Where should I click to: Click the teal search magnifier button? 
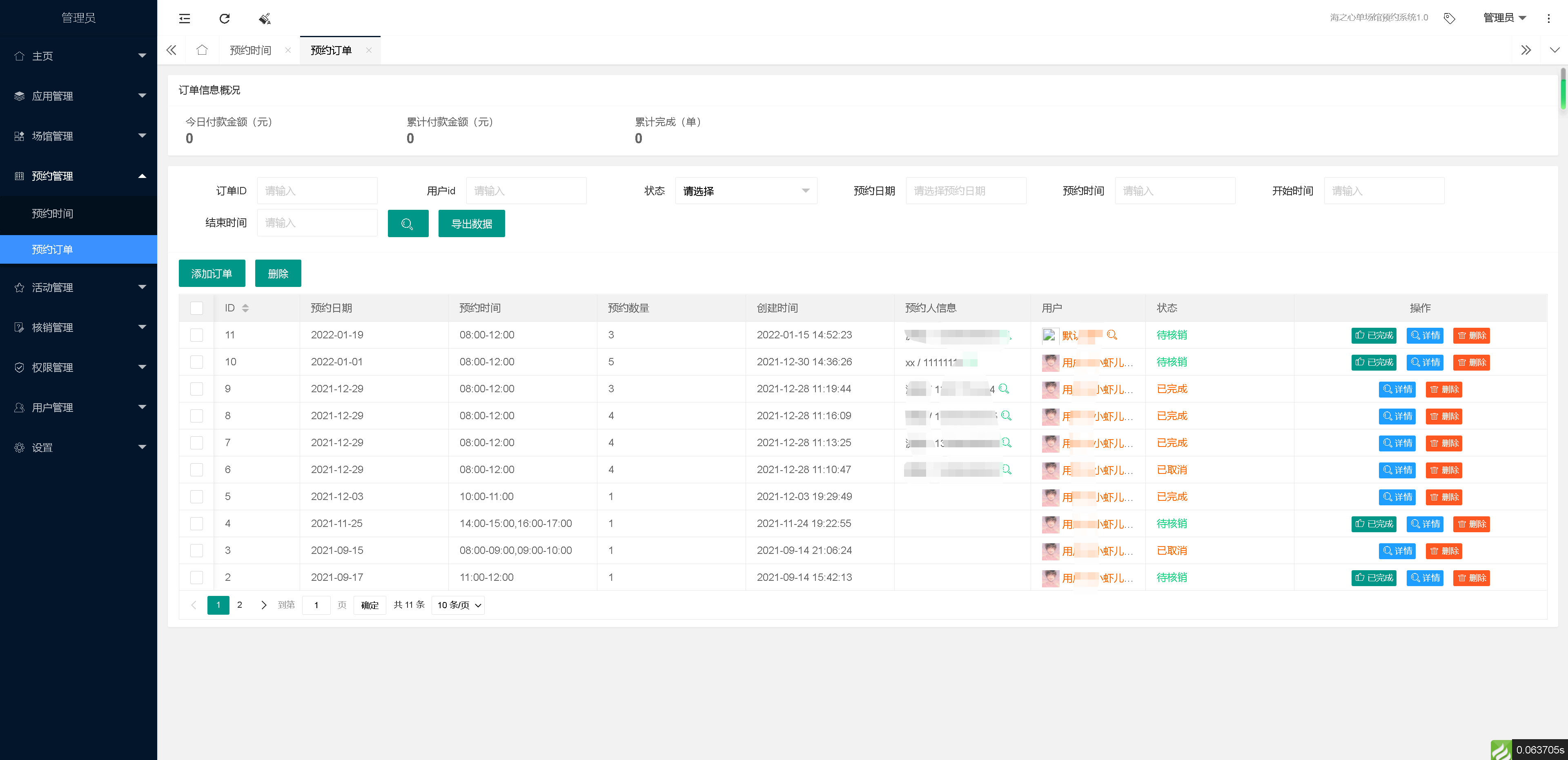[408, 224]
